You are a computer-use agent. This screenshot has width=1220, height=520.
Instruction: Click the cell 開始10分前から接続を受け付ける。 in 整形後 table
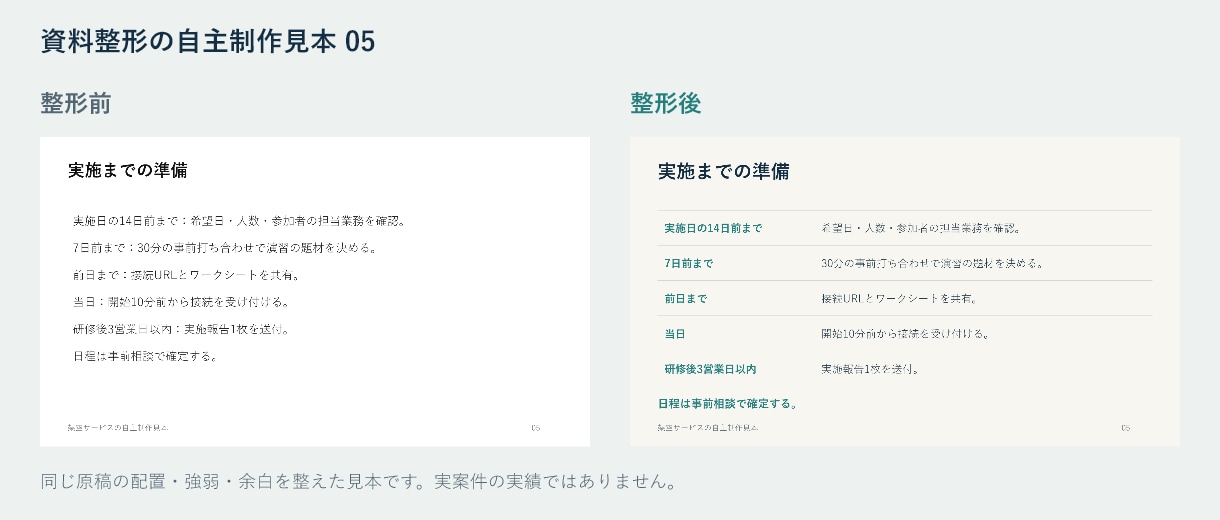(908, 334)
